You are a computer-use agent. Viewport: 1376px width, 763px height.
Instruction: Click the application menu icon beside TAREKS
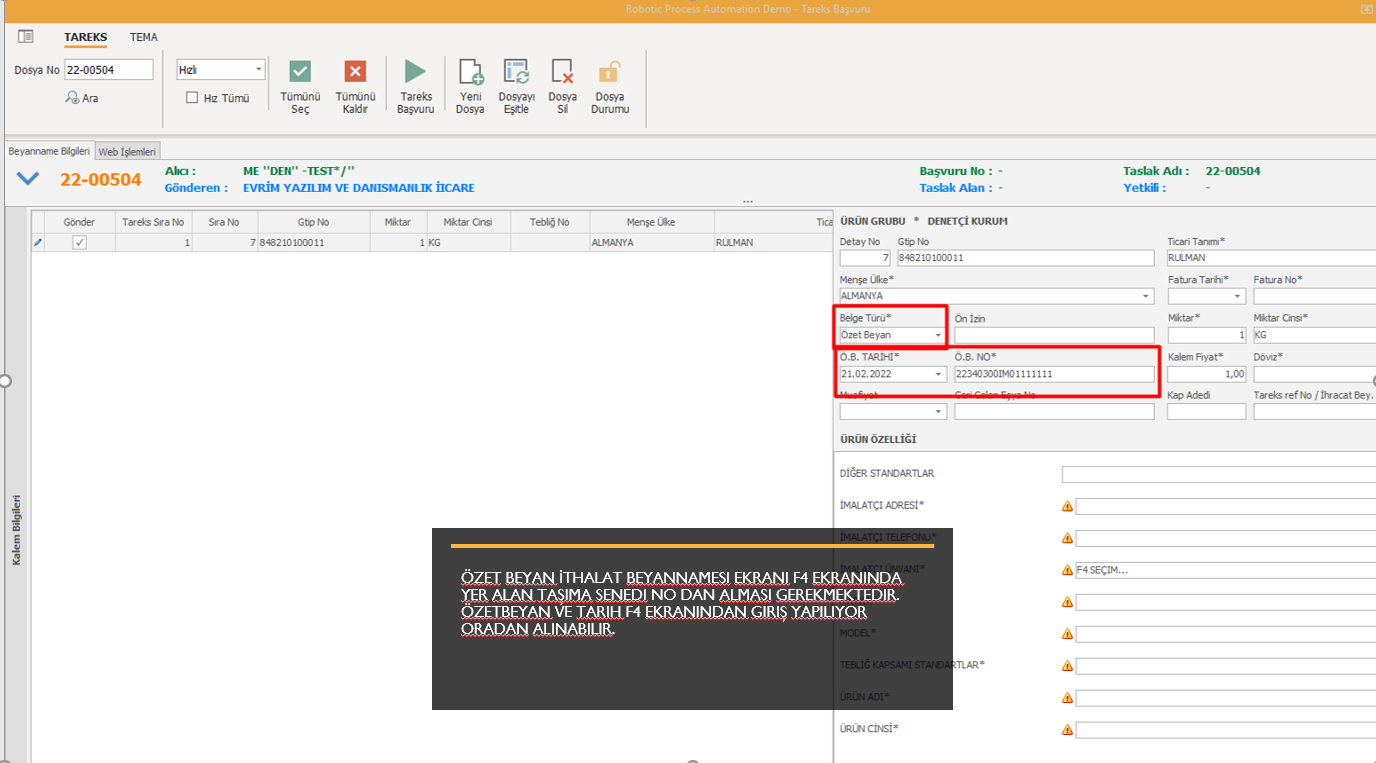point(26,37)
